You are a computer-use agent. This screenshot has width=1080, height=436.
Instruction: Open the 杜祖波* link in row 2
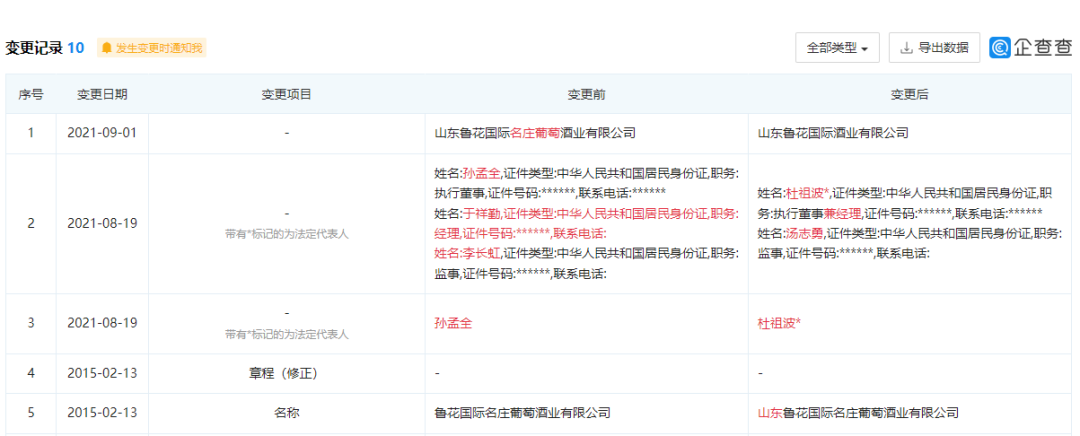tap(808, 192)
